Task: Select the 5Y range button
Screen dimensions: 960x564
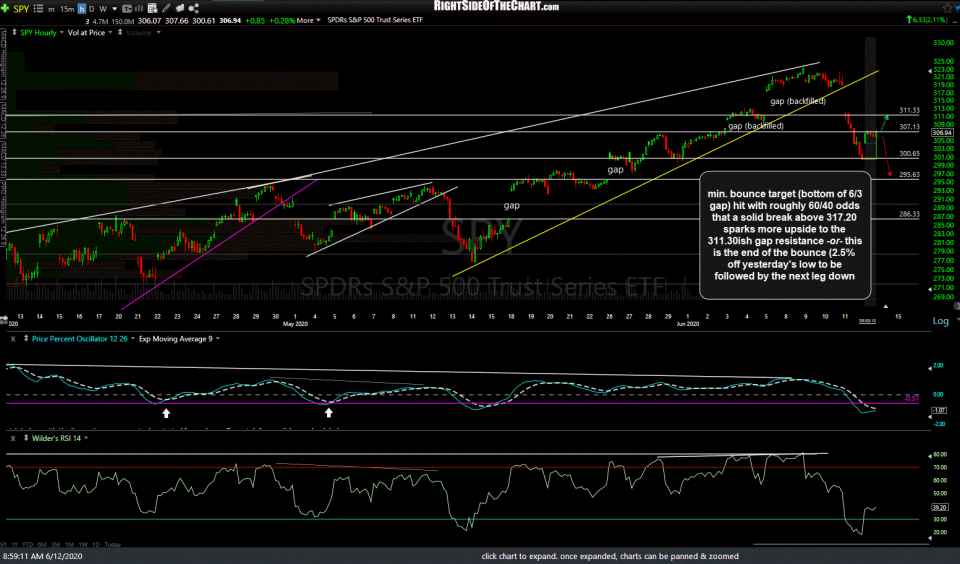Action: click(x=4, y=544)
